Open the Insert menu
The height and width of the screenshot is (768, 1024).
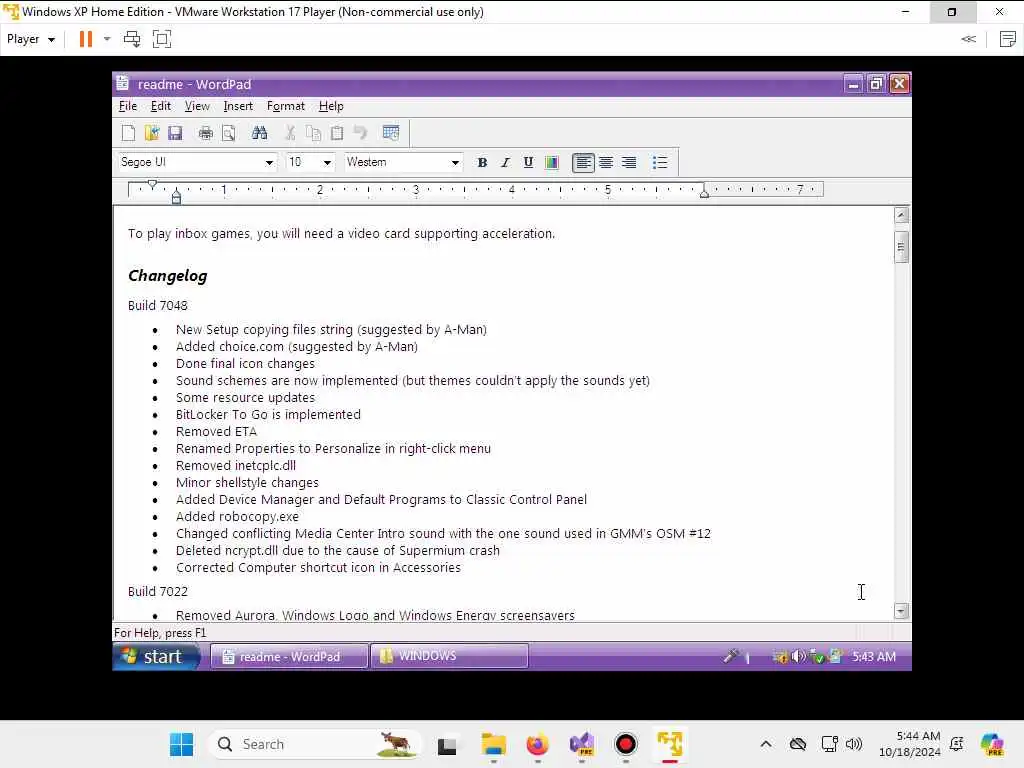click(238, 106)
